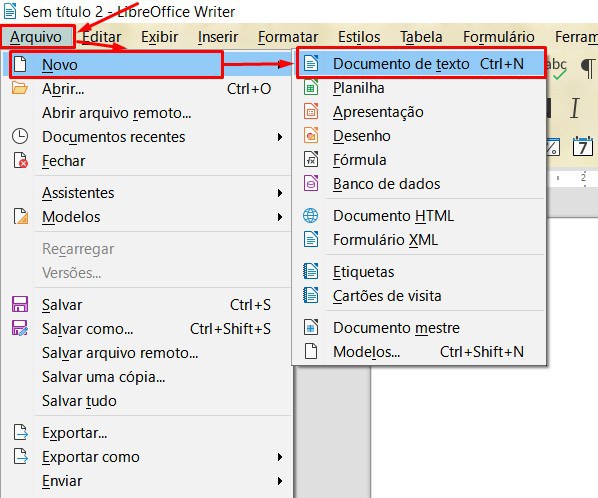The height and width of the screenshot is (498, 598).
Task: Click the Documento HTML globe icon
Action: click(310, 215)
